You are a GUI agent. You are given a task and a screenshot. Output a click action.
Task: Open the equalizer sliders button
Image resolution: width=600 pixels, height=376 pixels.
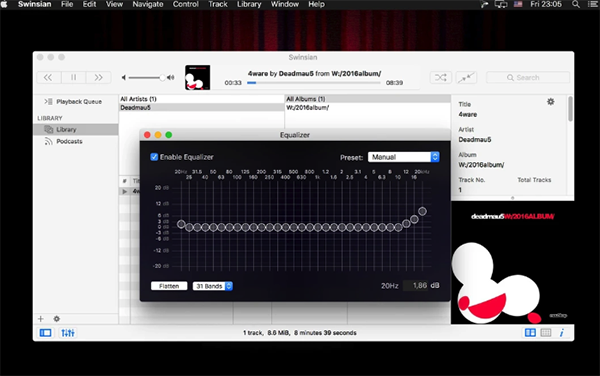pyautogui.click(x=68, y=333)
